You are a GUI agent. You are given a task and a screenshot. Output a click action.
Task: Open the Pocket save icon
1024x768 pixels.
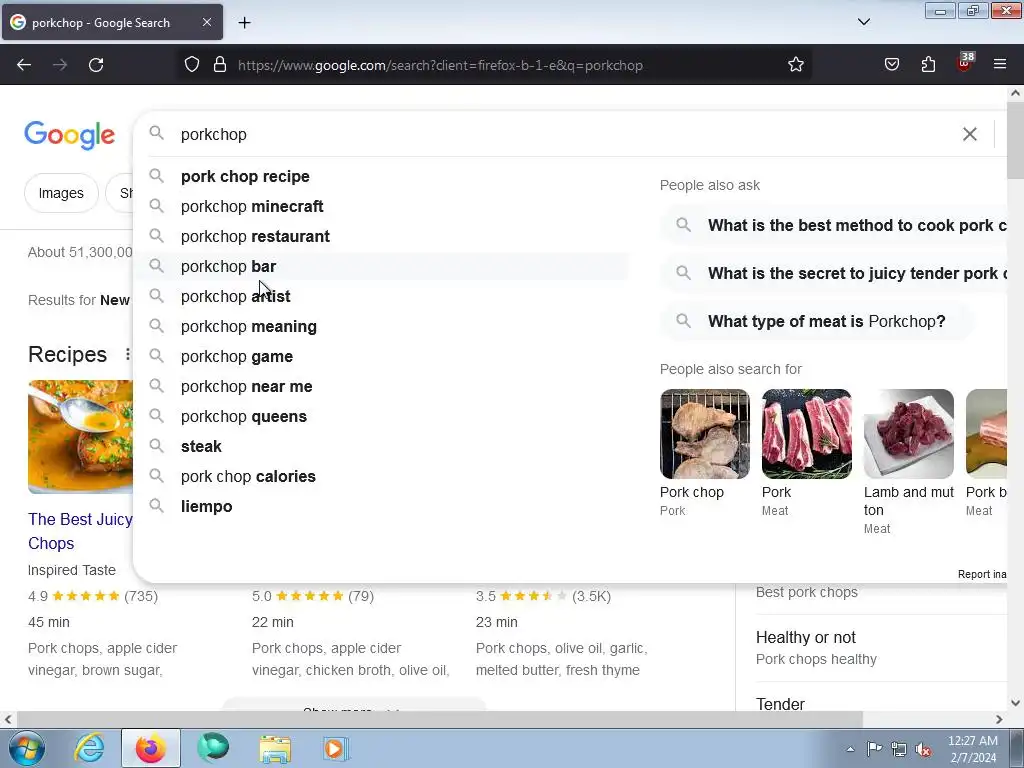click(891, 65)
